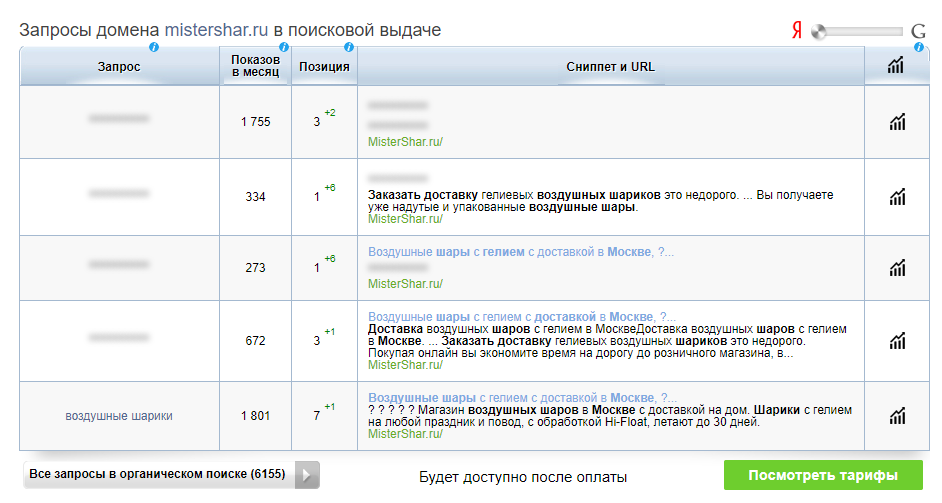Screen dimensions: 942x503
Task: Open the MisterShar.ru/ URL in the 1 755 row
Action: [405, 142]
